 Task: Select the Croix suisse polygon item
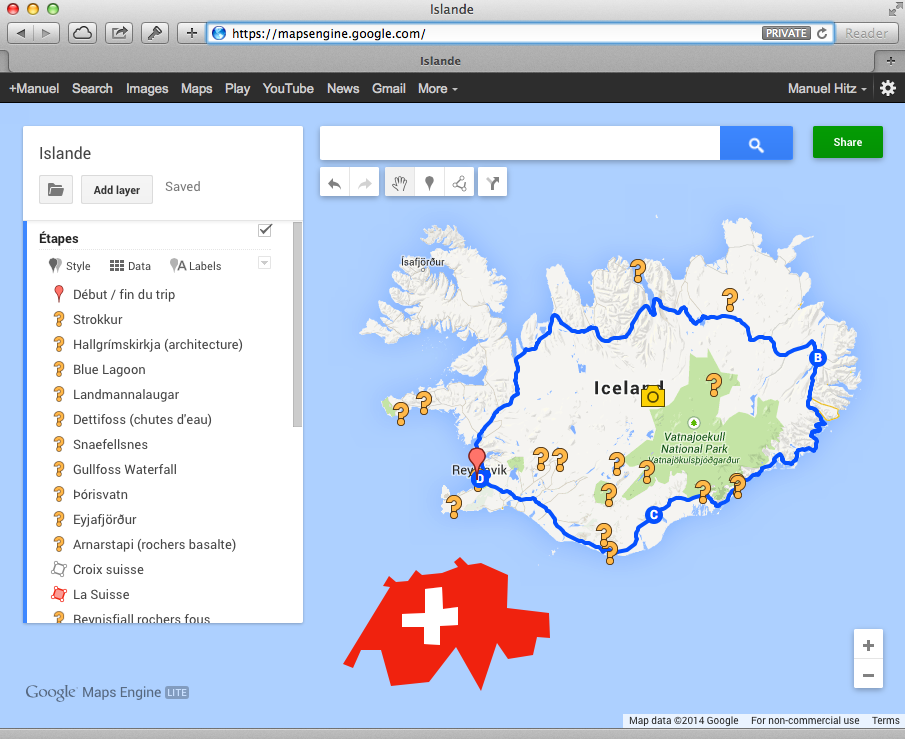click(108, 569)
